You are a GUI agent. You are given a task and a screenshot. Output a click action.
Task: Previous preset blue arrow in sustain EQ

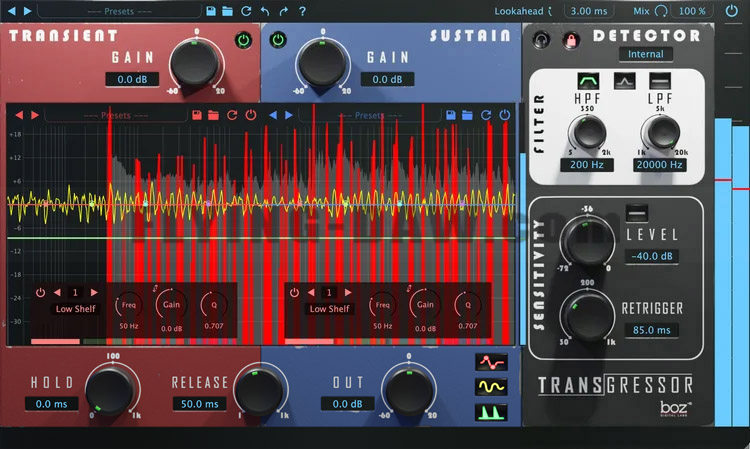tap(273, 115)
